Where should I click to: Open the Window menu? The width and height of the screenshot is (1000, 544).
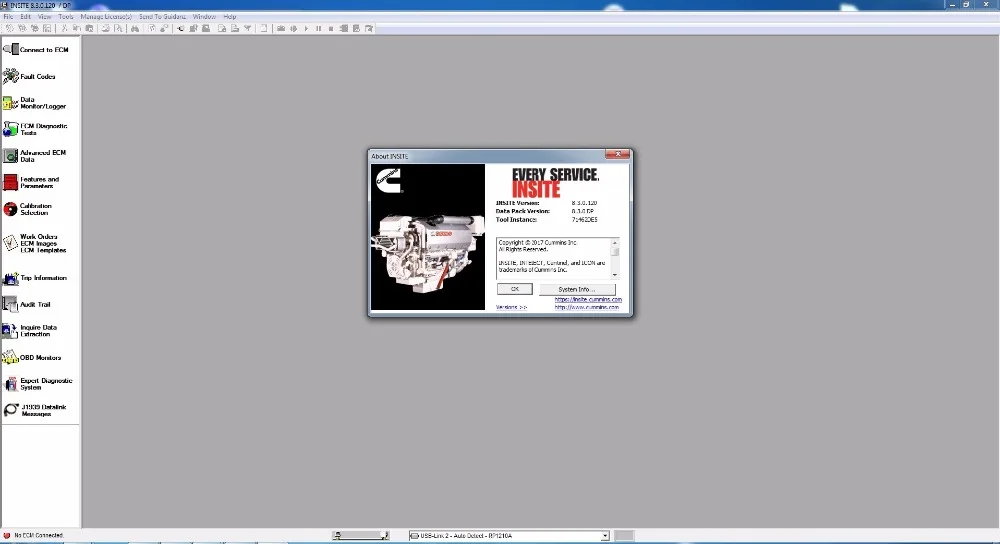tap(204, 17)
